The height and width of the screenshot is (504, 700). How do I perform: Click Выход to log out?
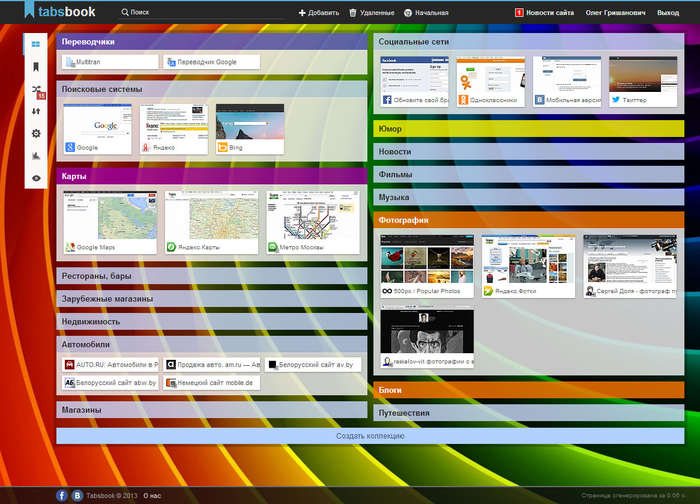point(668,12)
